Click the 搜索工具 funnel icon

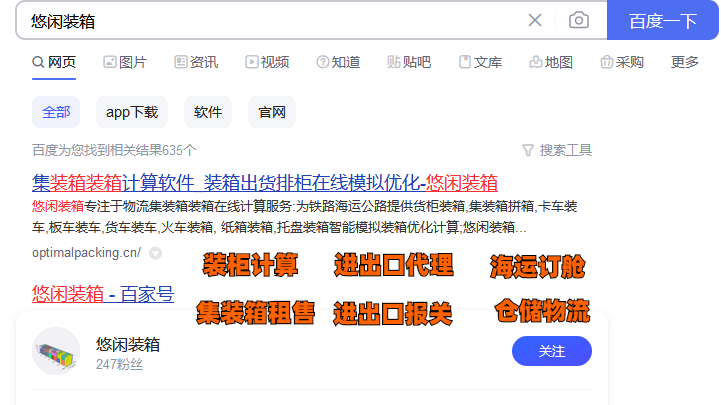coord(528,150)
